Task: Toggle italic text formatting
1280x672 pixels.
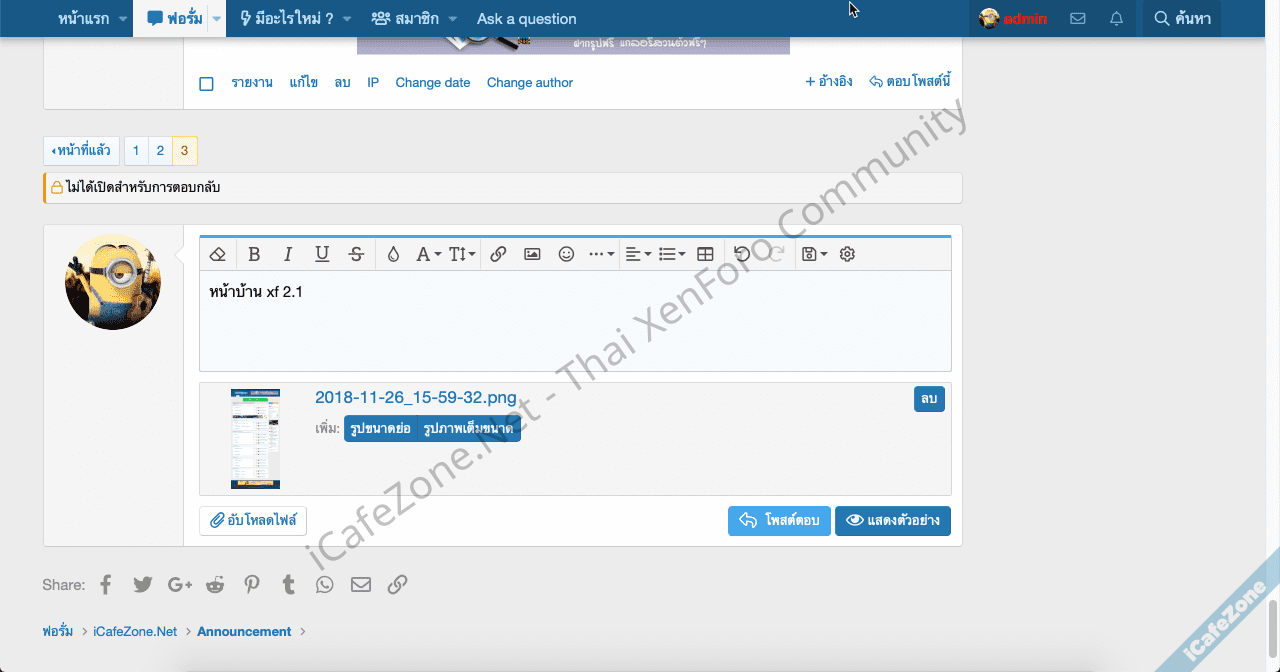Action: 288,254
